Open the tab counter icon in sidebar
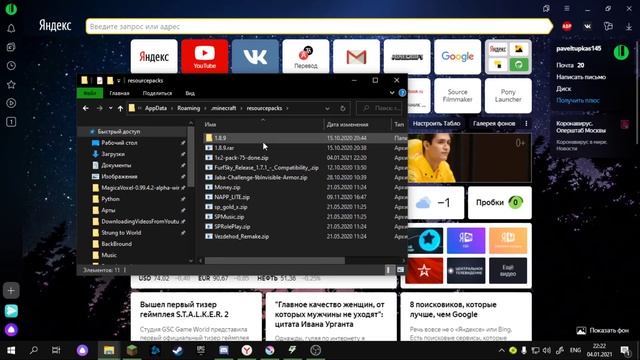Screen dimensions: 640x360 click(x=11, y=122)
